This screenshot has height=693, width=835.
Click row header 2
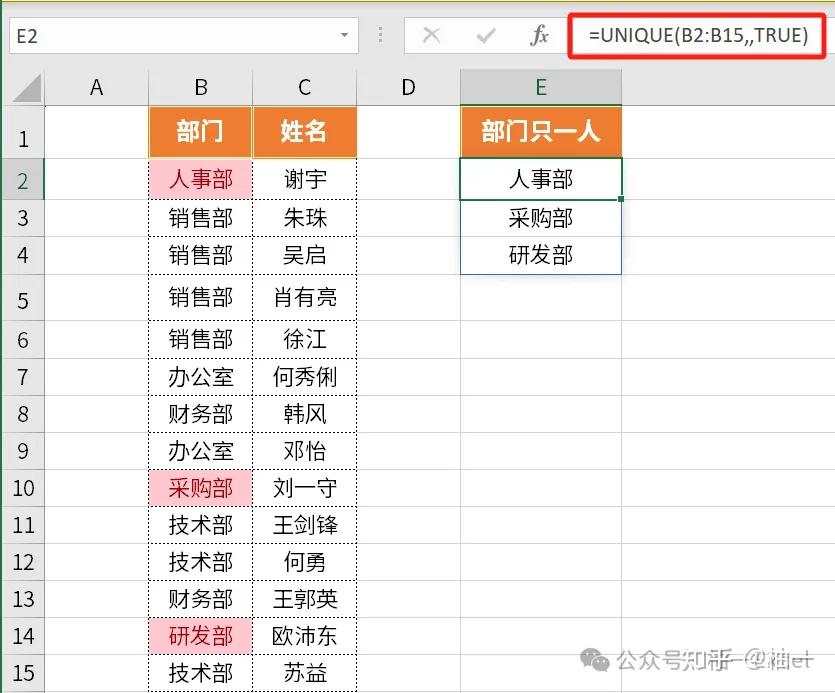coord(24,180)
